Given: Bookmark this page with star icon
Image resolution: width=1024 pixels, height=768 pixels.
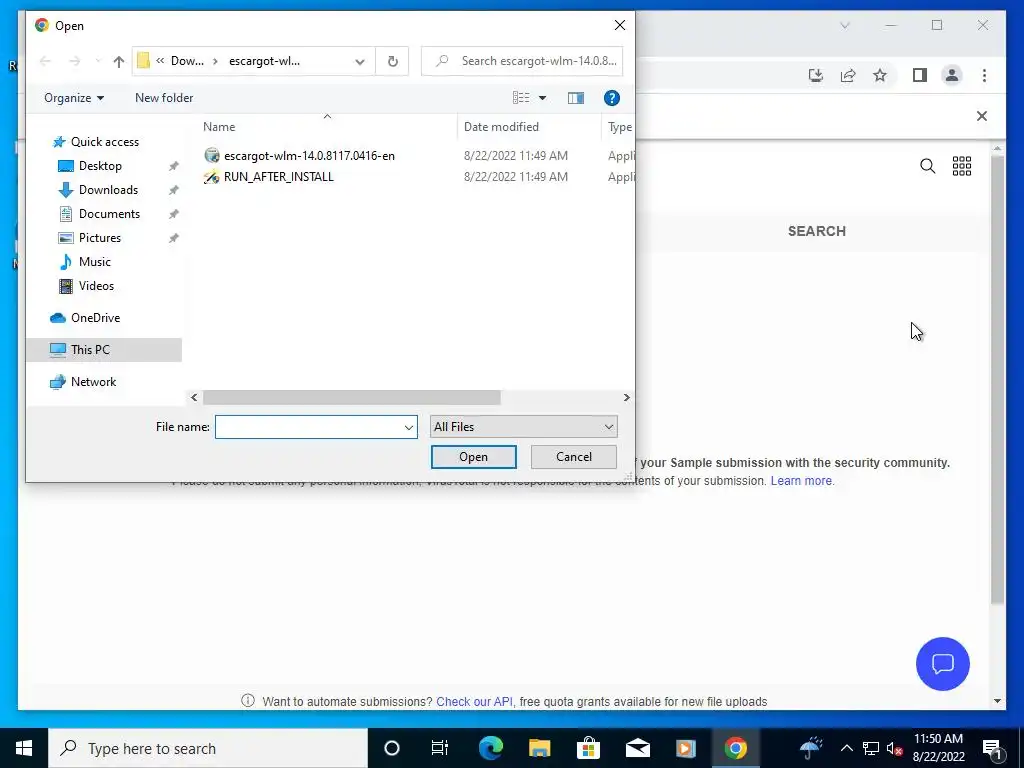Looking at the screenshot, I should pyautogui.click(x=880, y=76).
